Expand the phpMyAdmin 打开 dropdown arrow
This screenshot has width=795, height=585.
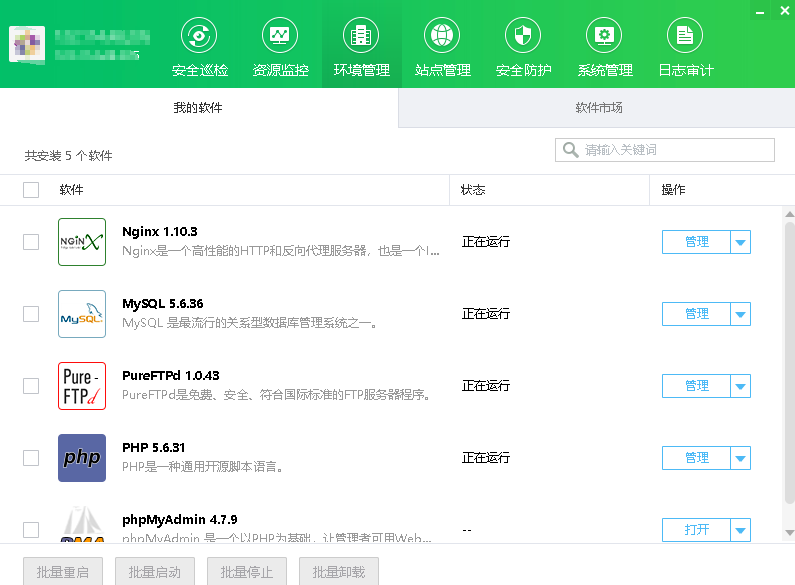(740, 530)
